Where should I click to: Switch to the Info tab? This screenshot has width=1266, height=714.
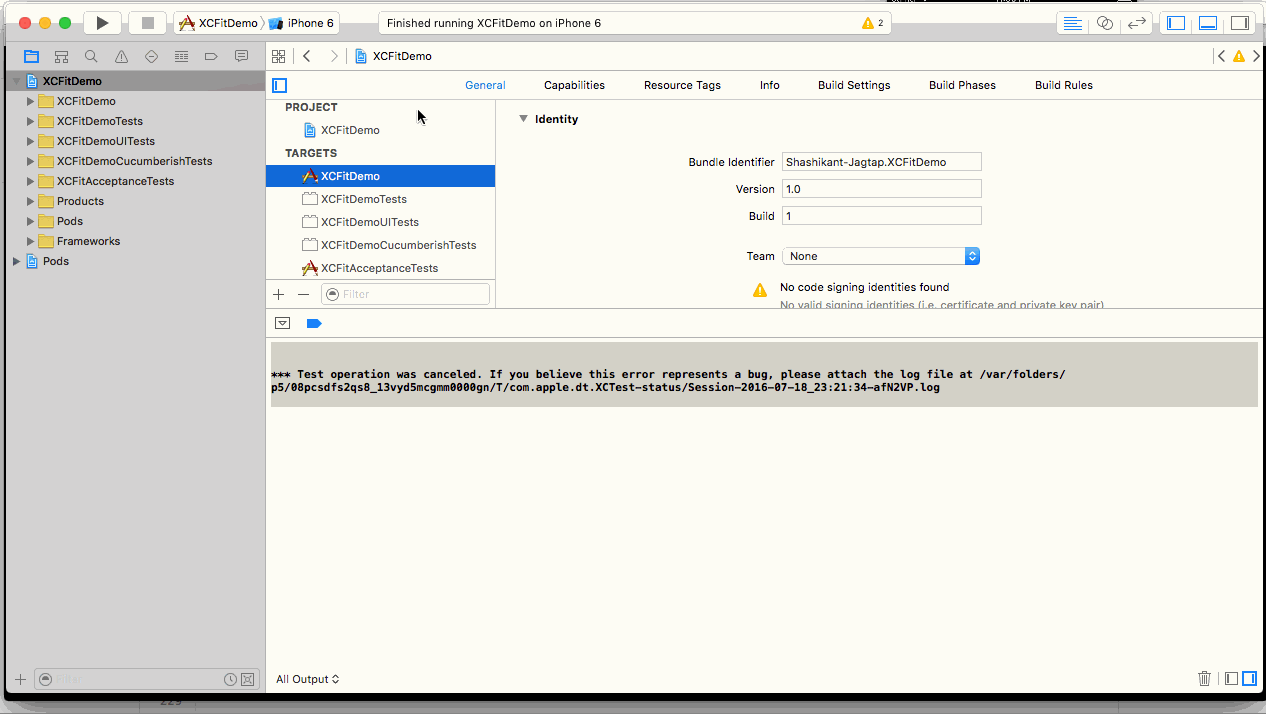[769, 85]
